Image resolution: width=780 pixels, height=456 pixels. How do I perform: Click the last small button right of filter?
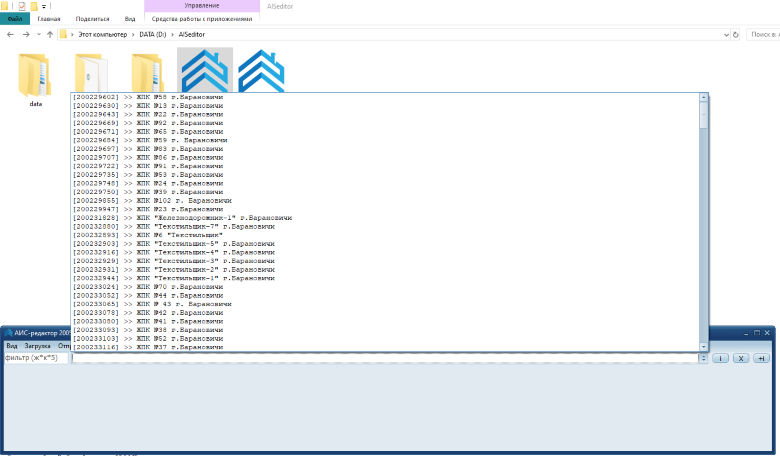pyautogui.click(x=761, y=358)
